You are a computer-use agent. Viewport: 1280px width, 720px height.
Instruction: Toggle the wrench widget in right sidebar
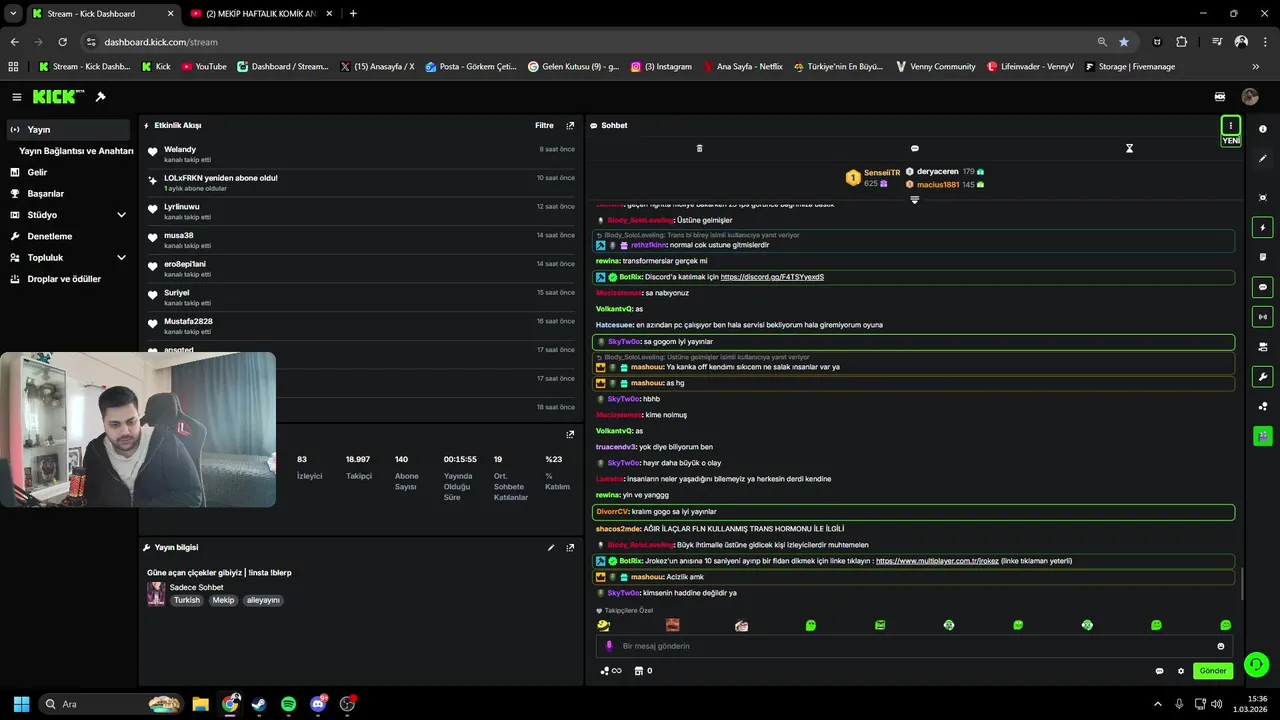(x=1263, y=377)
